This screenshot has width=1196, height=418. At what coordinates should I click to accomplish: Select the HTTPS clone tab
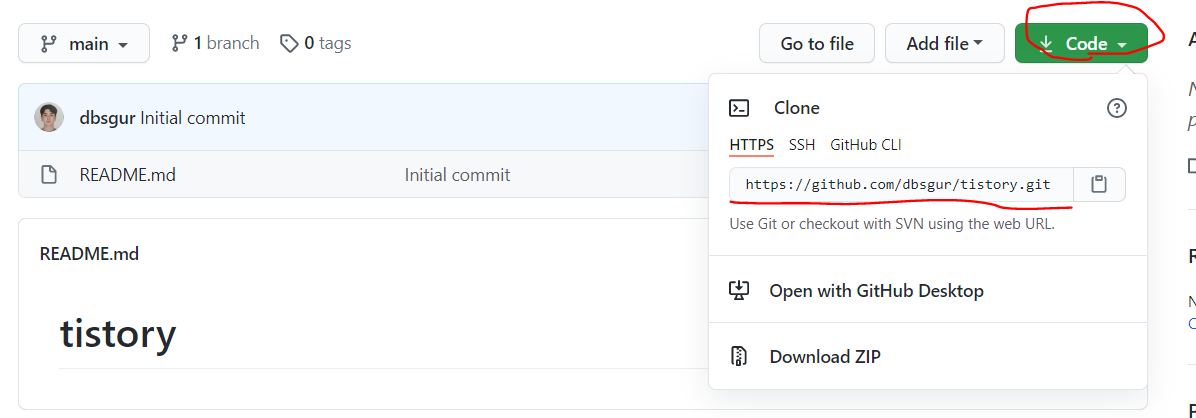coord(751,145)
